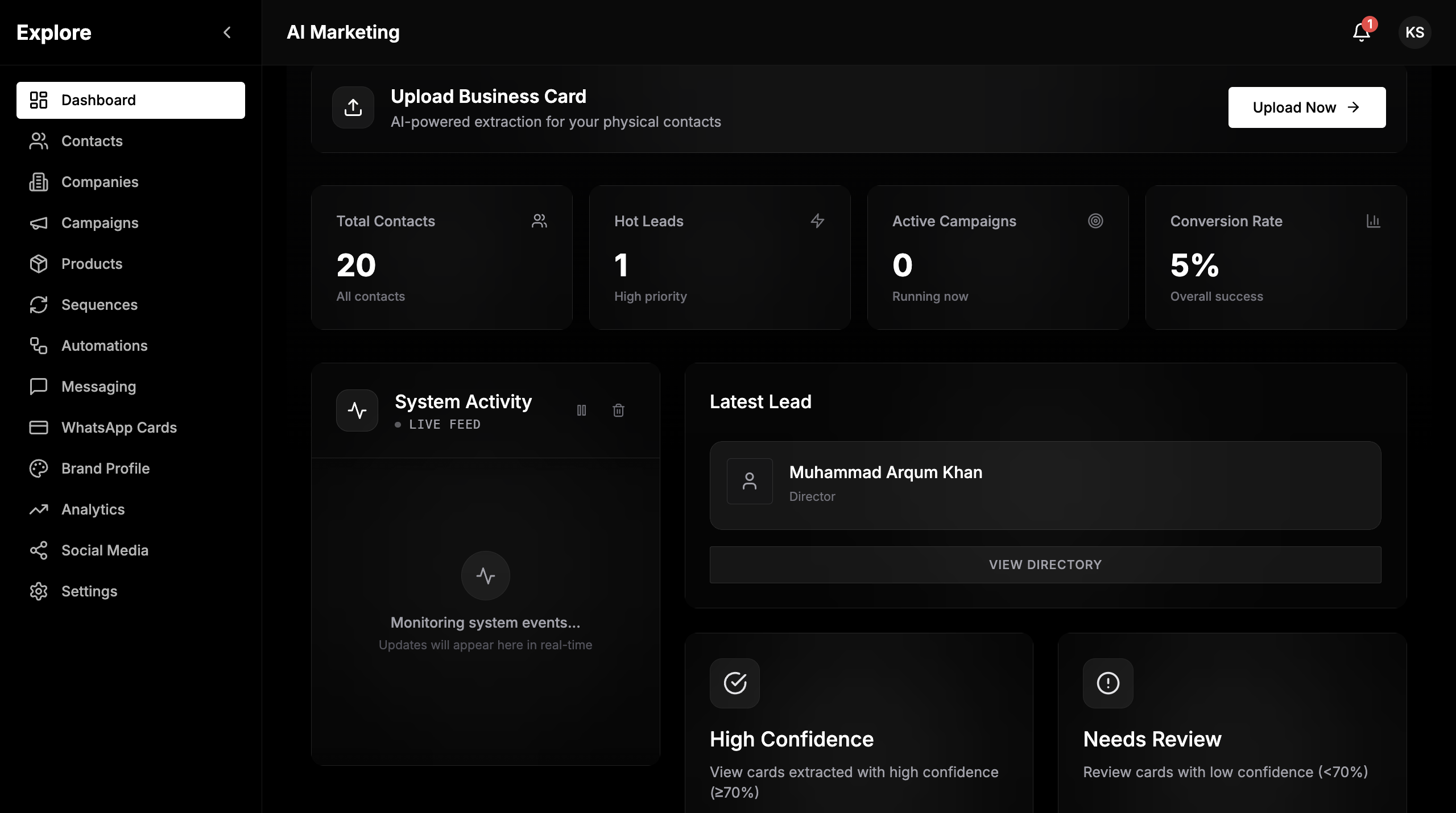Viewport: 1456px width, 813px height.
Task: Clear System Activity with trash icon
Action: pyautogui.click(x=618, y=410)
